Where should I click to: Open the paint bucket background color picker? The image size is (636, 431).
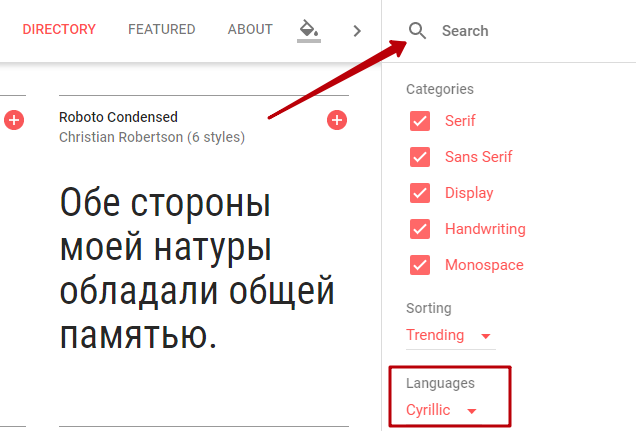click(x=309, y=31)
